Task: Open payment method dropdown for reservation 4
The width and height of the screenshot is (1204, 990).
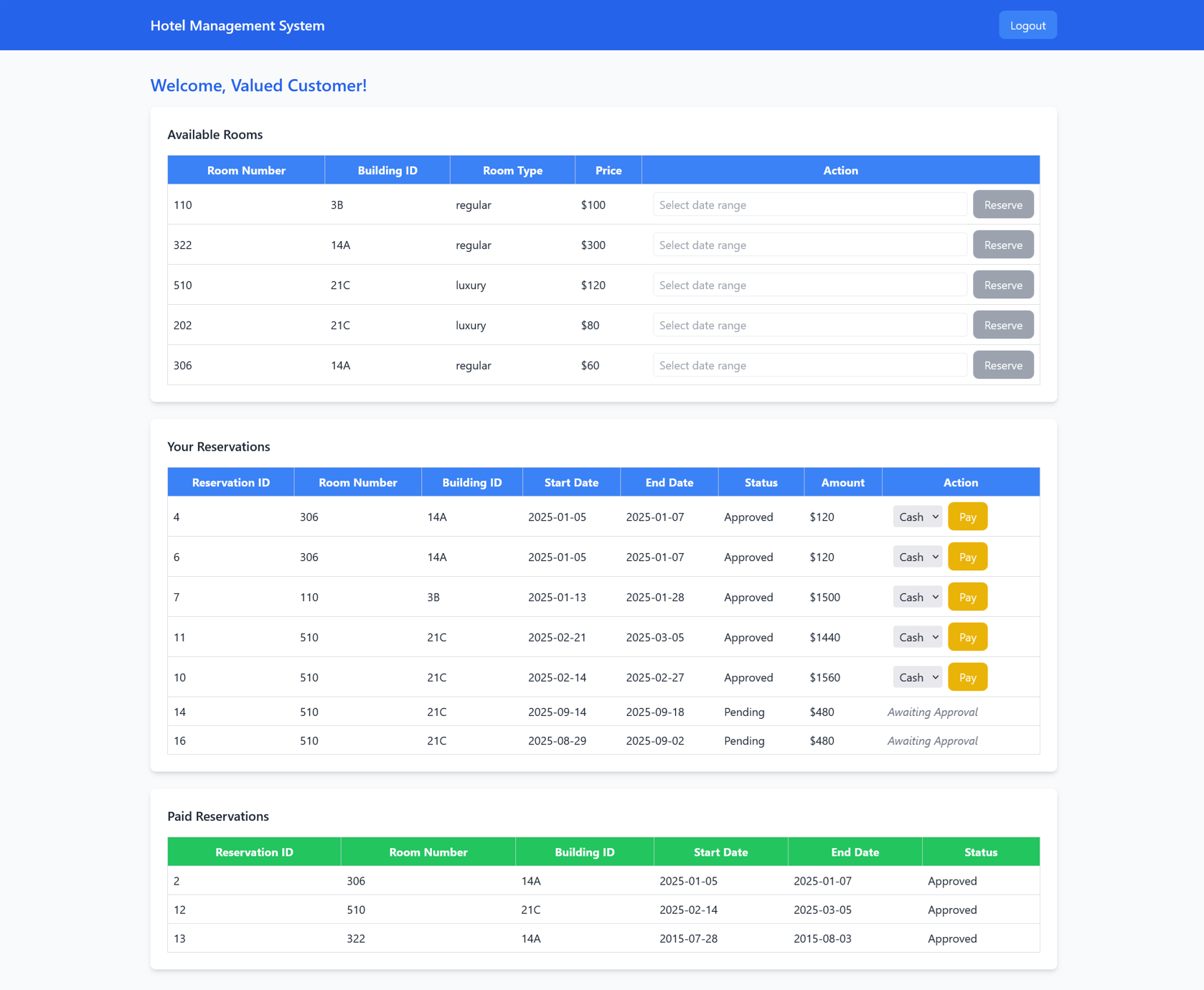Action: point(917,517)
